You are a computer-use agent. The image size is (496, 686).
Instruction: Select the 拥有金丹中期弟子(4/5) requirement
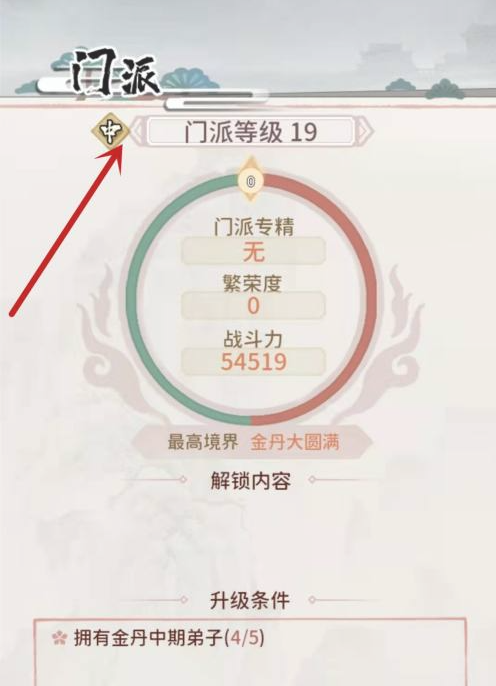169,637
